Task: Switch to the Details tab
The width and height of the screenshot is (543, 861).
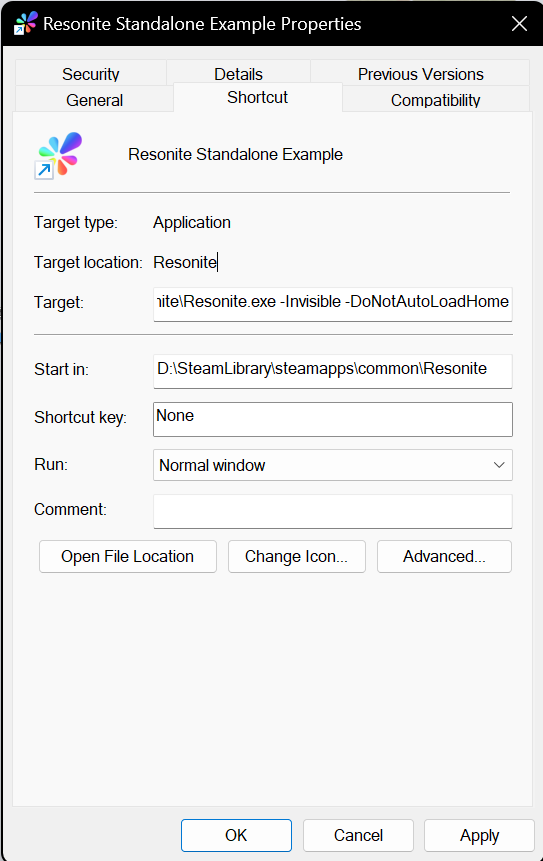Action: point(238,74)
